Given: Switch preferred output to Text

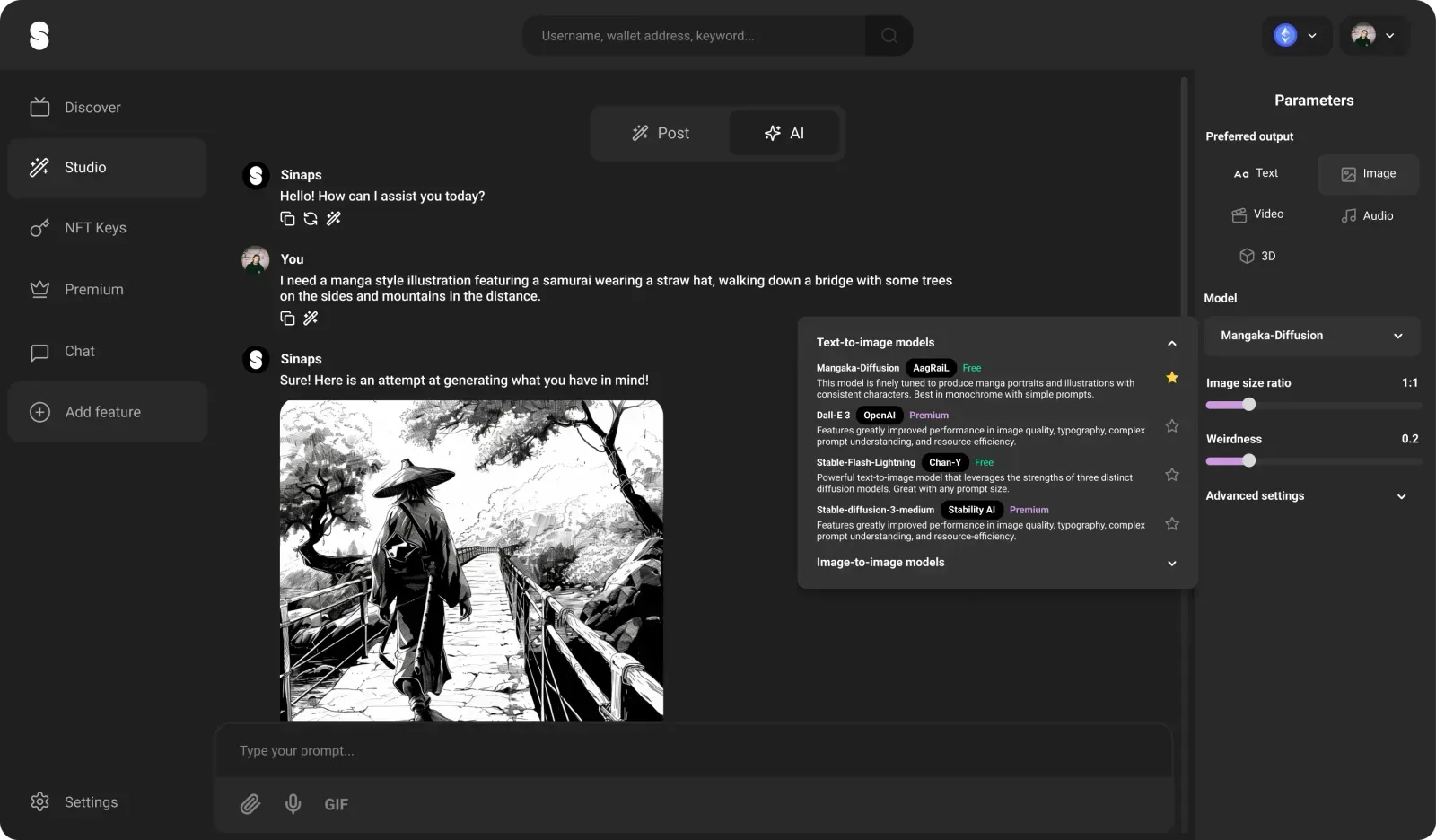Looking at the screenshot, I should click(1256, 173).
